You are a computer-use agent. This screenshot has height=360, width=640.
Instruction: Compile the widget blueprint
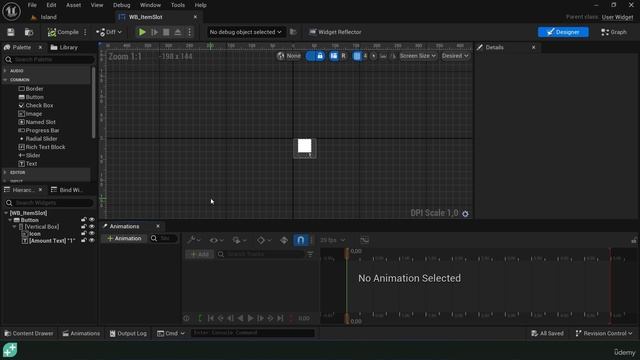(63, 32)
